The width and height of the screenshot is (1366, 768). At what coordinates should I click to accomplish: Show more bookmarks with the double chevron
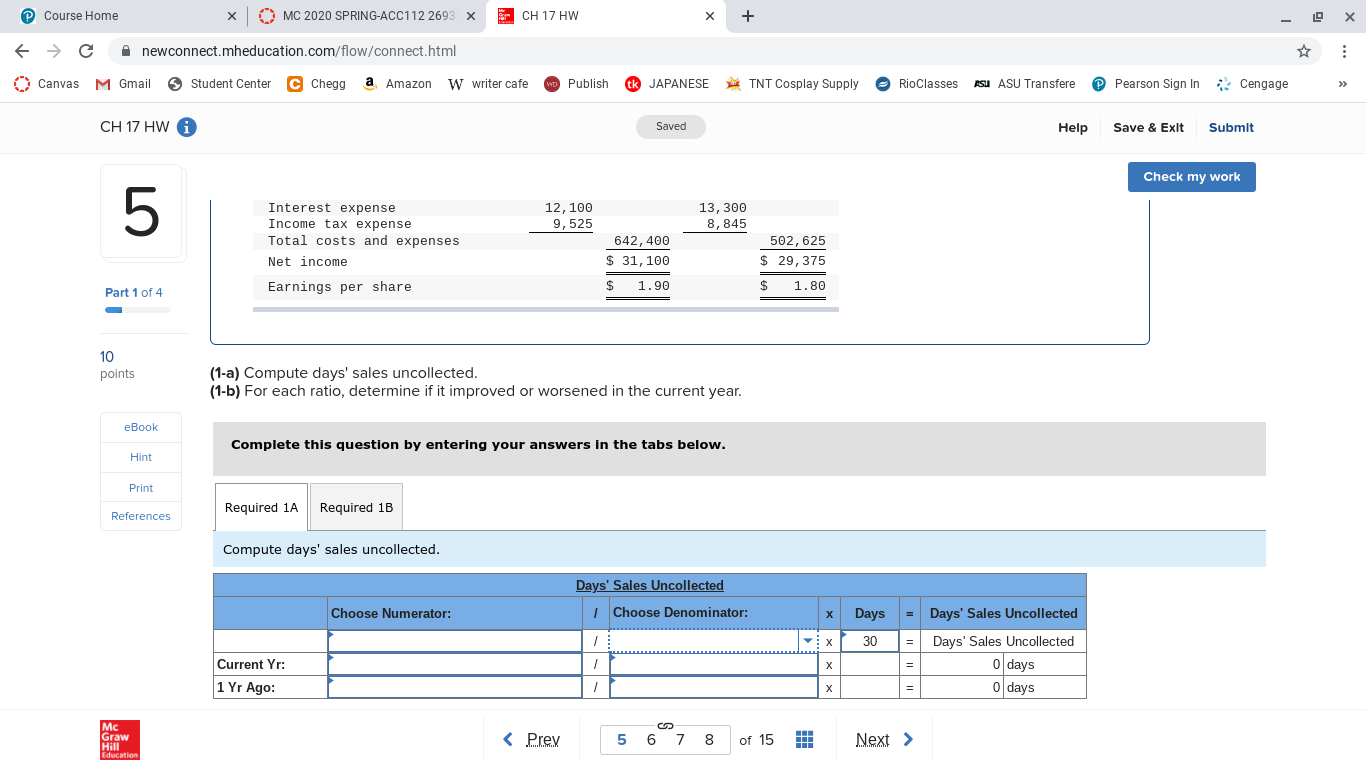pos(1342,84)
